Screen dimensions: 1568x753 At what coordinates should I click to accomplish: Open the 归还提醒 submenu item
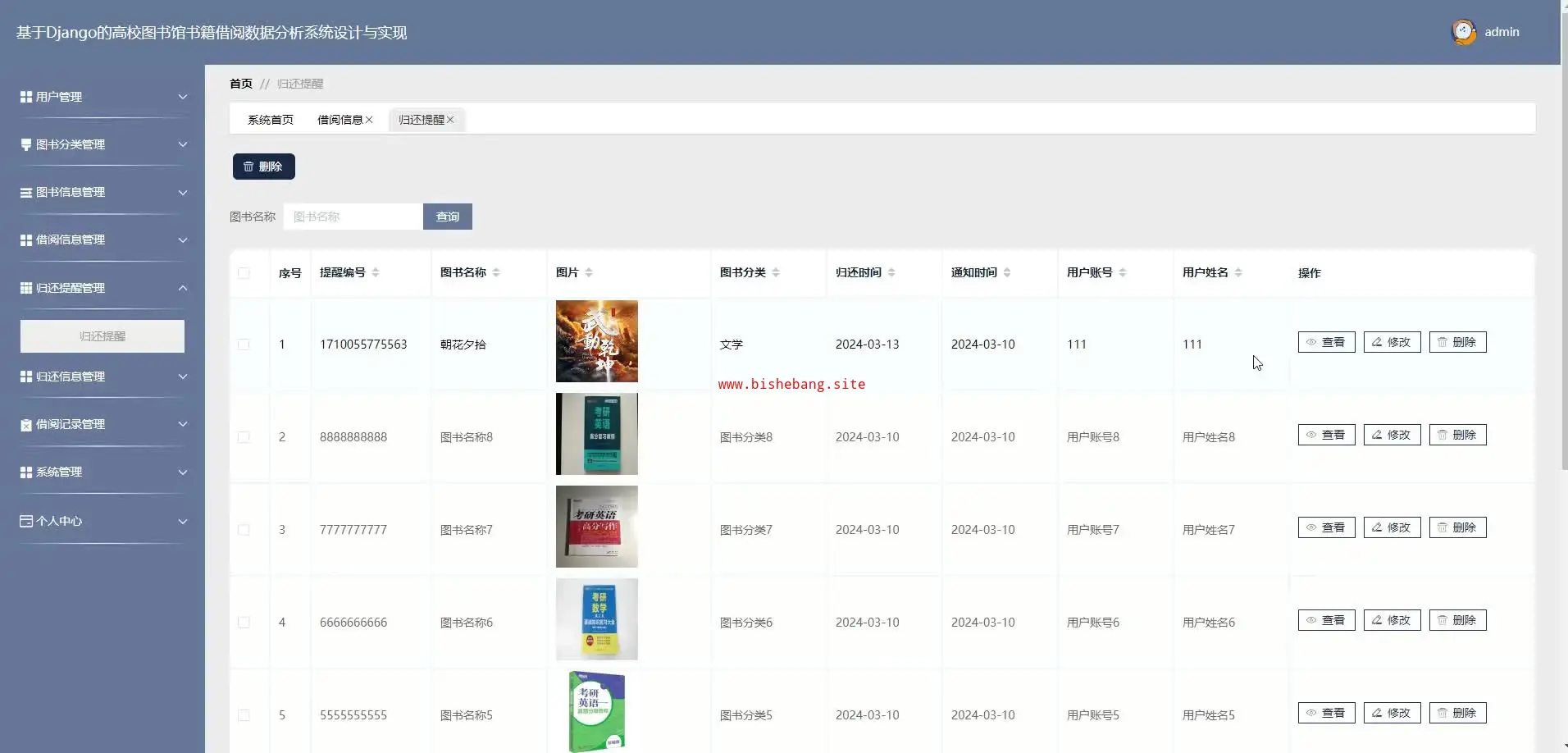point(103,336)
